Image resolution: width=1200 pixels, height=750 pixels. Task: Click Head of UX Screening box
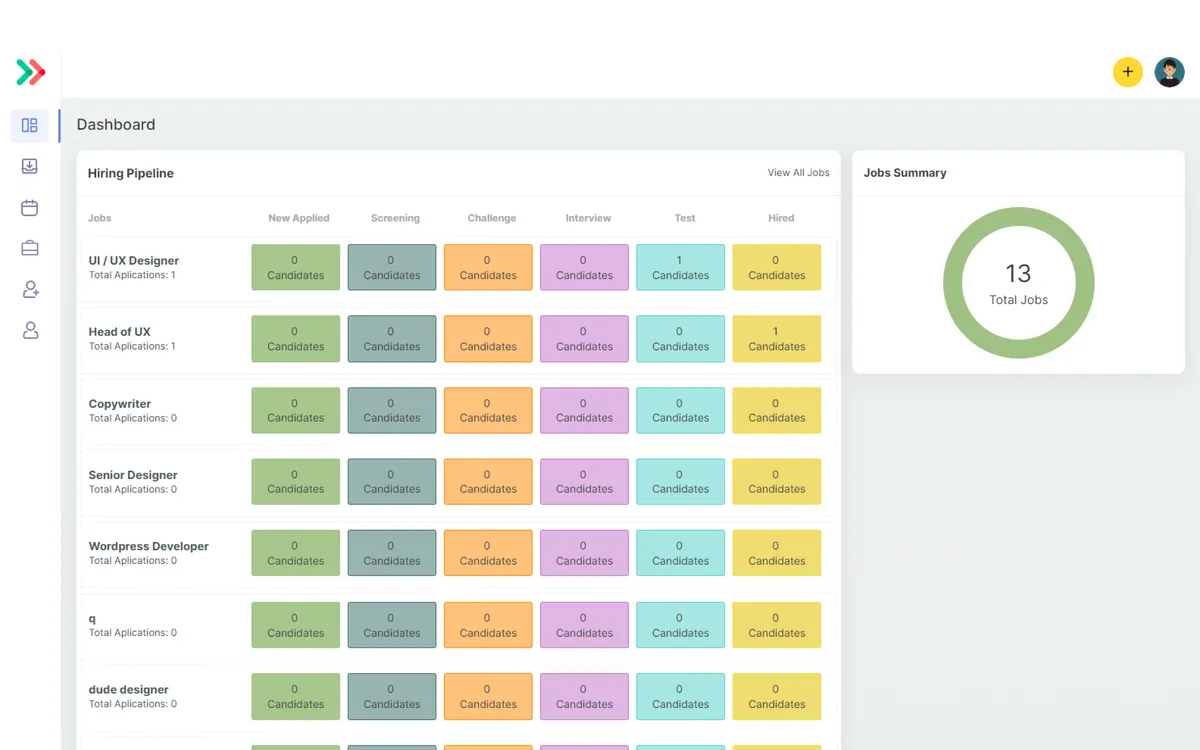pyautogui.click(x=392, y=339)
